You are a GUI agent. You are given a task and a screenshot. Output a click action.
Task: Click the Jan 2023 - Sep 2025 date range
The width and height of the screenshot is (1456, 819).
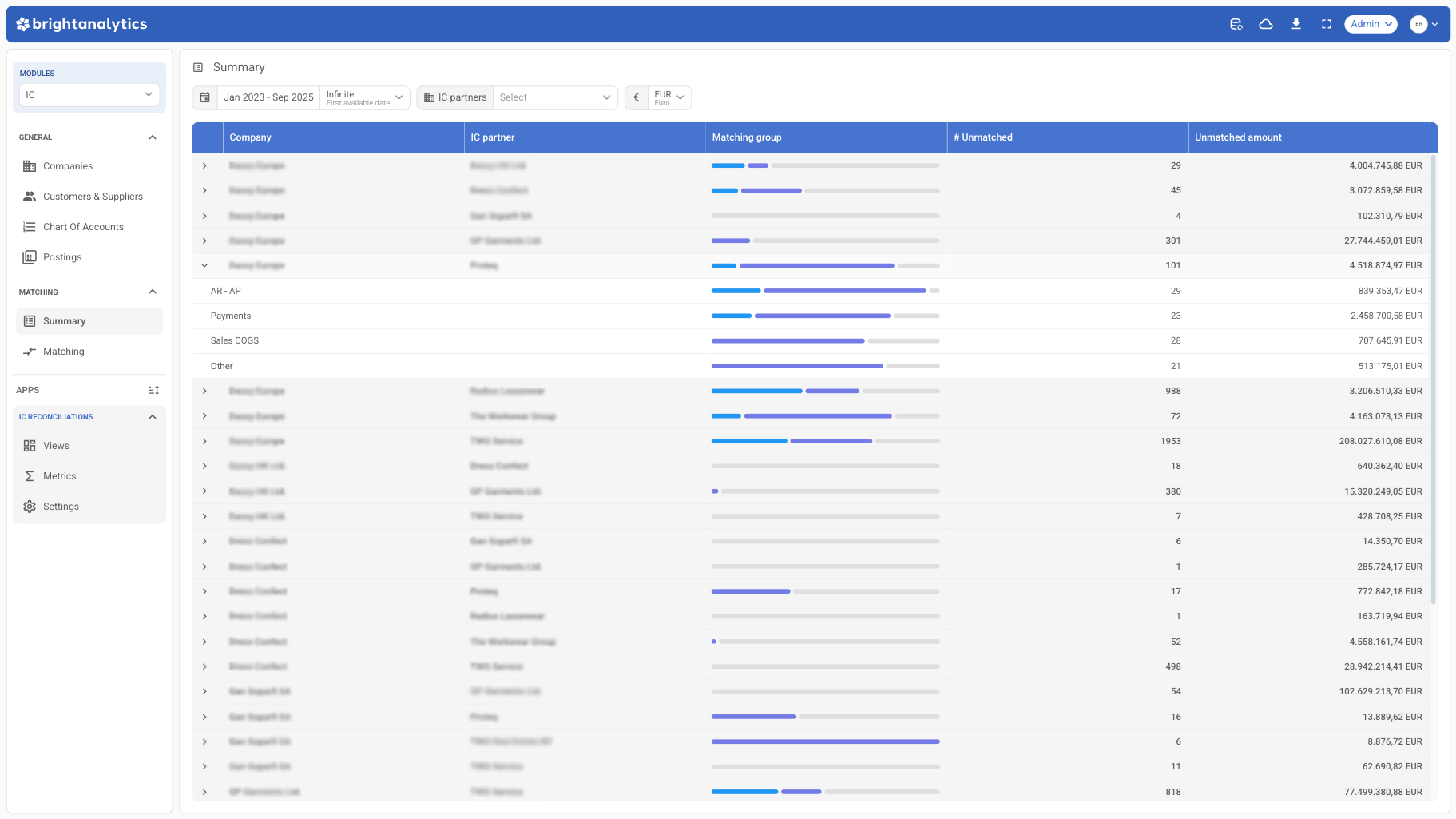coord(268,97)
